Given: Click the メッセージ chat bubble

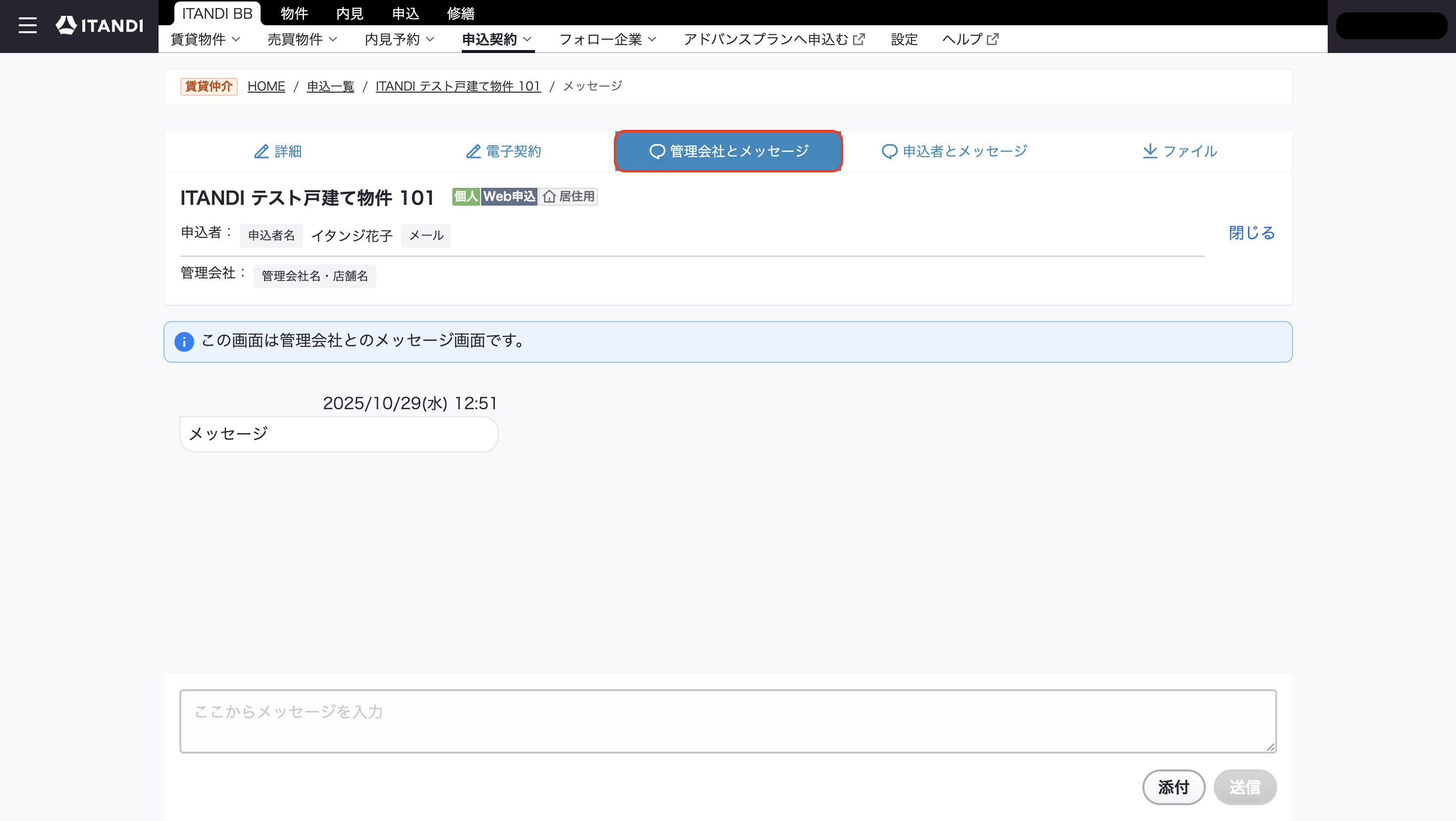Looking at the screenshot, I should coord(338,434).
